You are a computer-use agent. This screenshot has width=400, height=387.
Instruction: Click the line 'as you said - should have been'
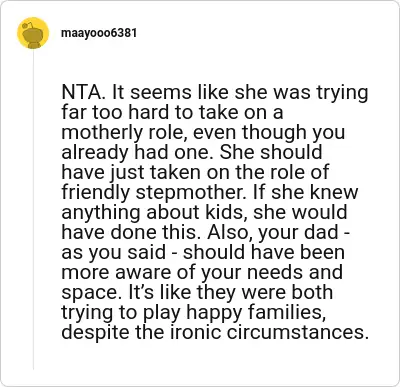click(x=203, y=252)
